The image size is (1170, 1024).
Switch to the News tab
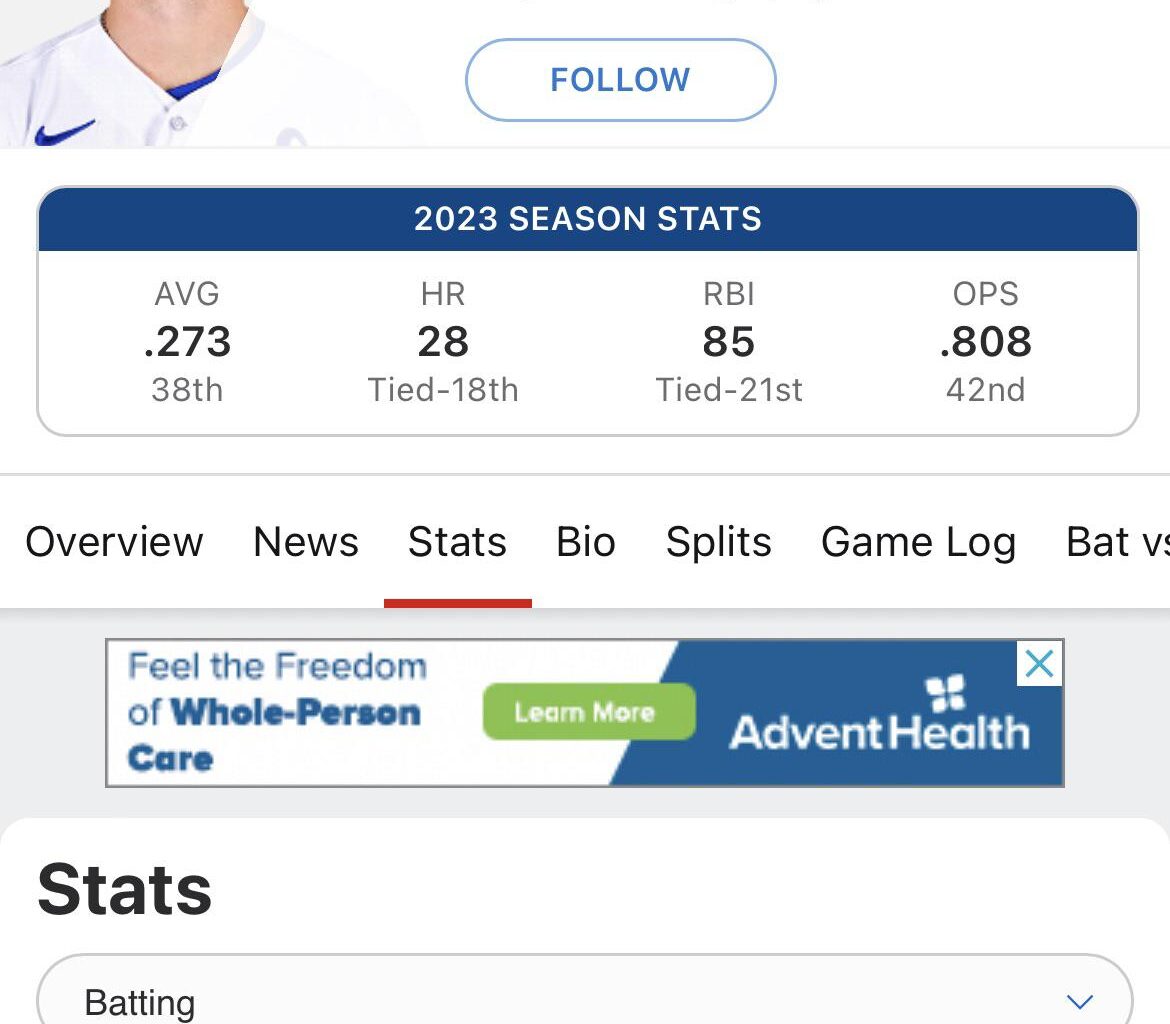pyautogui.click(x=305, y=542)
